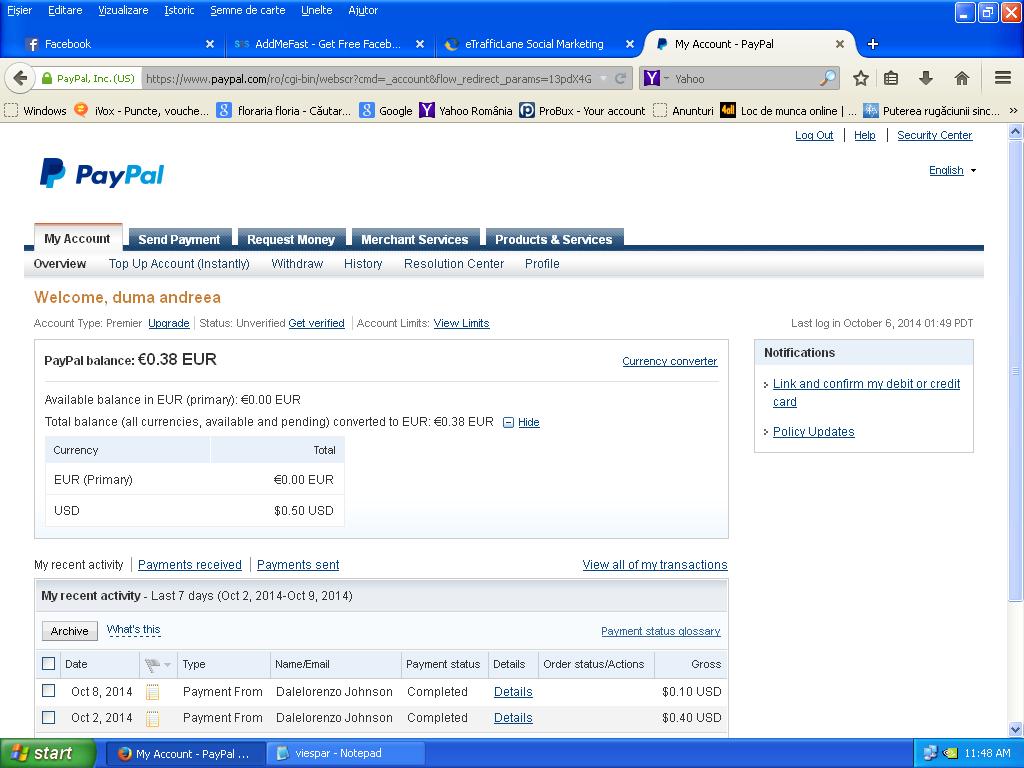This screenshot has height=768, width=1024.
Task: Click into the URL address field
Action: coord(369,78)
